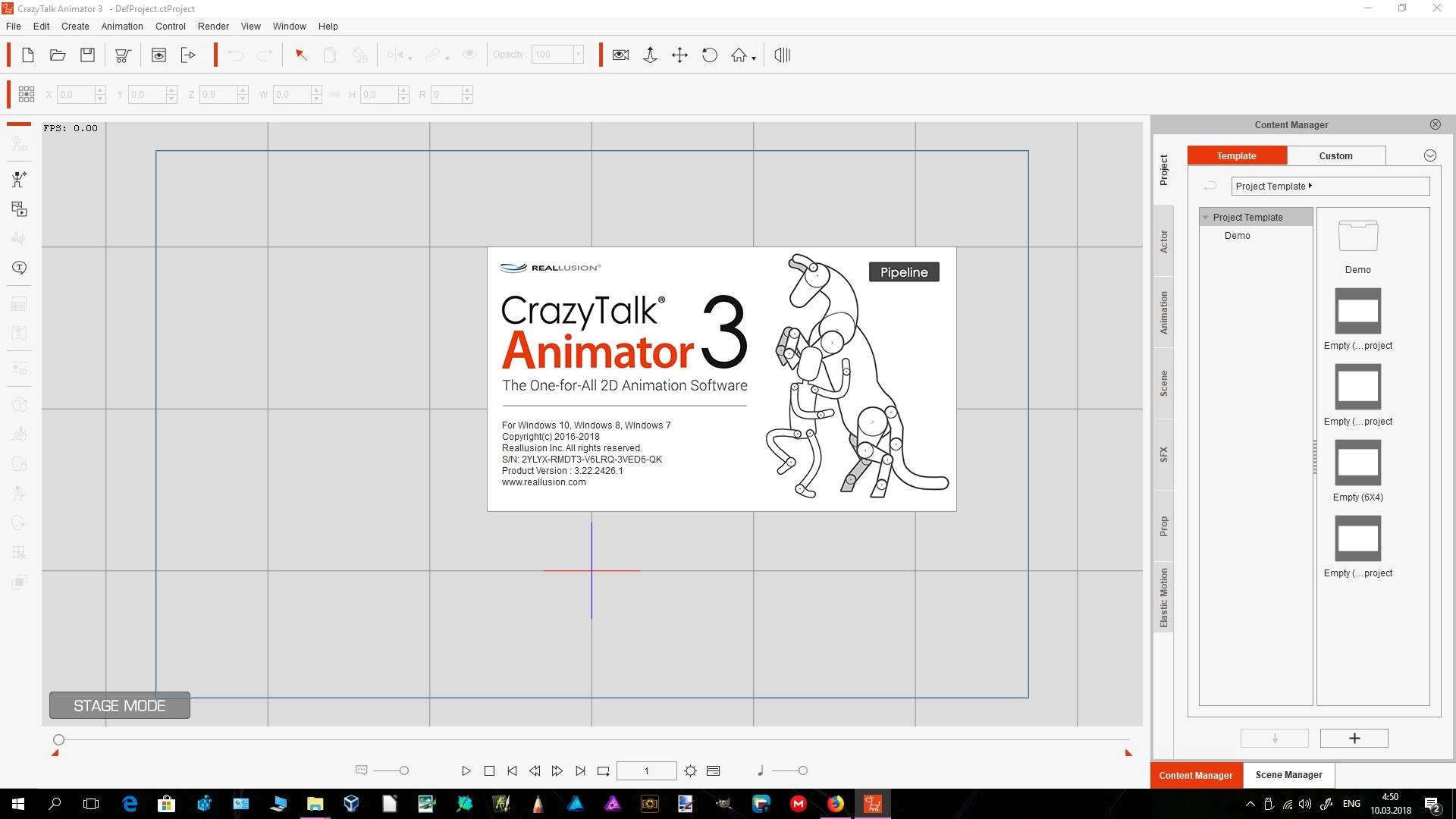Select Demo in the project tree
This screenshot has height=819, width=1456.
[1237, 236]
